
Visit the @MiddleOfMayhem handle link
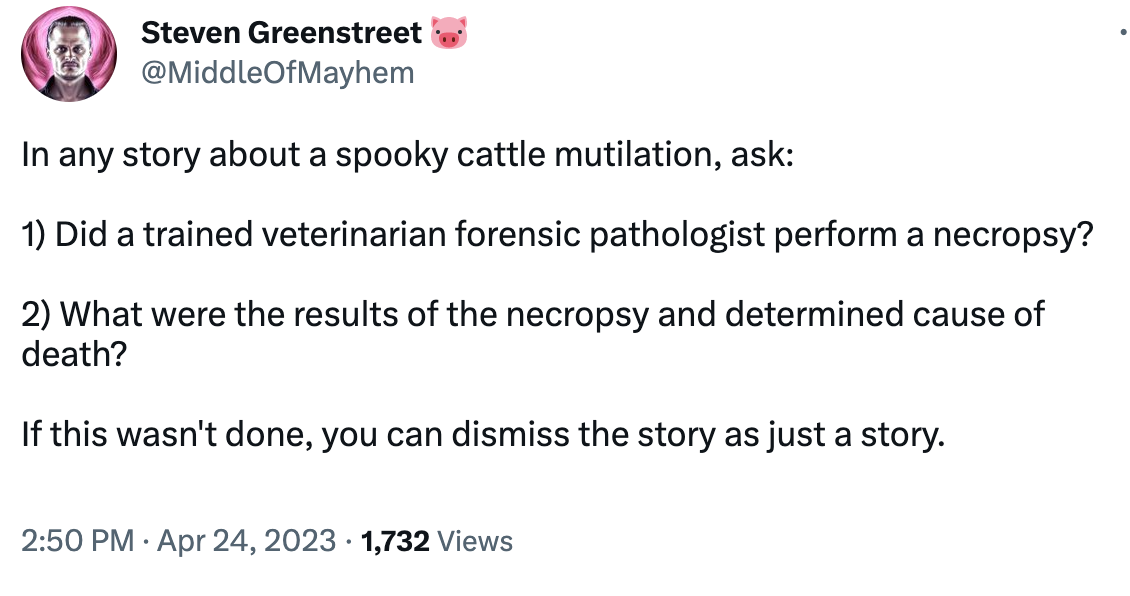pyautogui.click(x=277, y=73)
